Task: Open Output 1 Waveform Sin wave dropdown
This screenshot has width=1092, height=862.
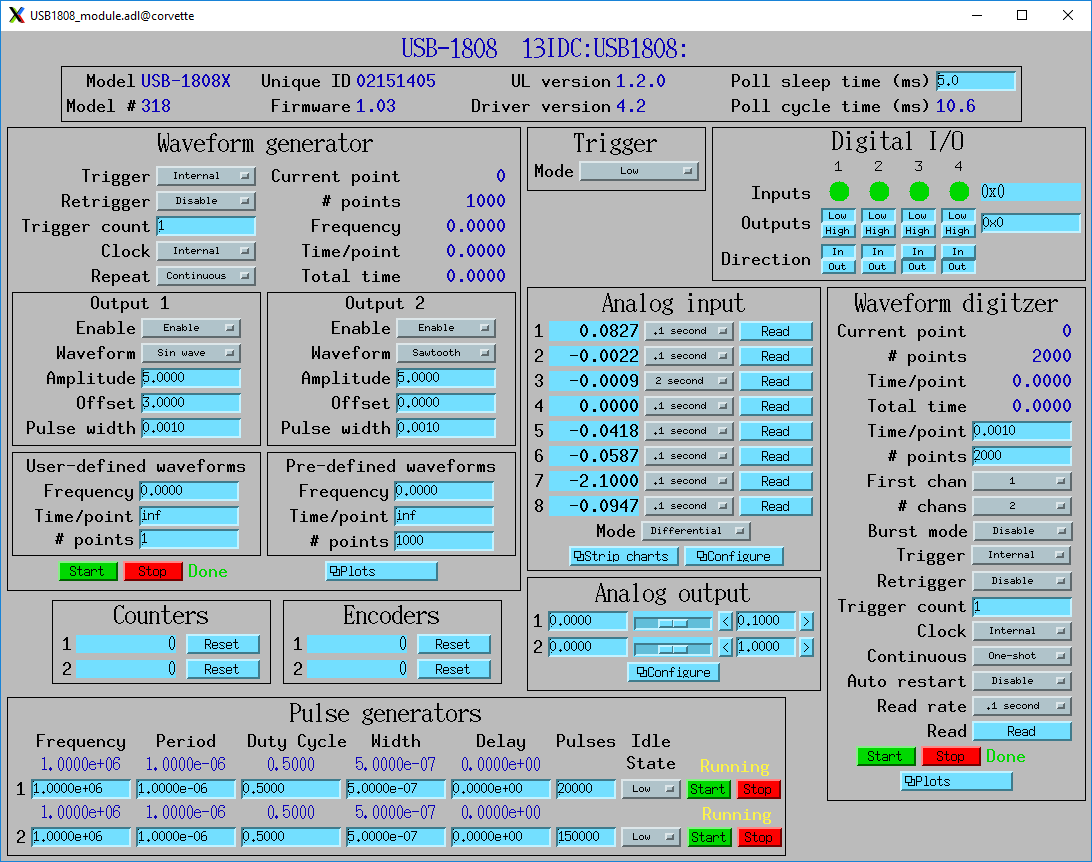Action: pos(191,353)
